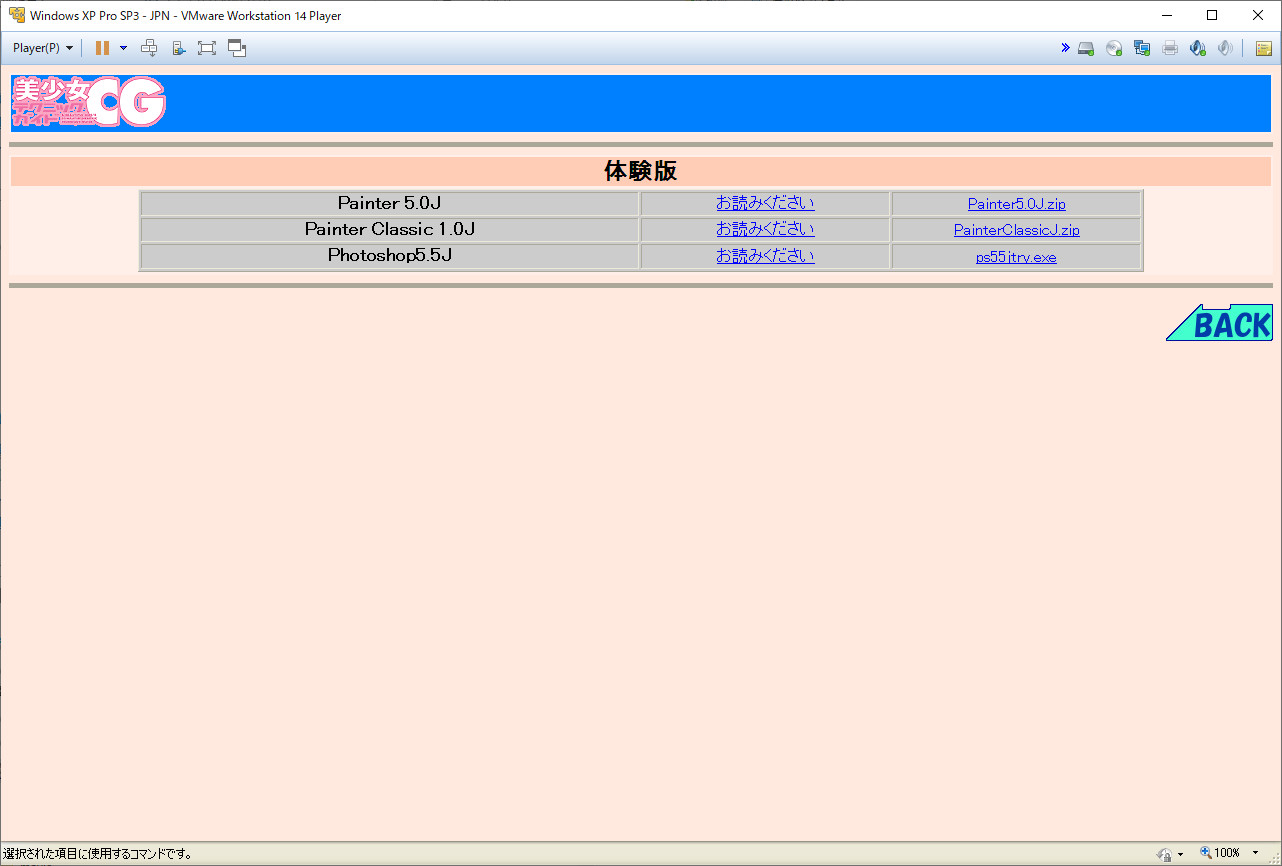
Task: Expand the power options dropdown arrow
Action: point(123,48)
